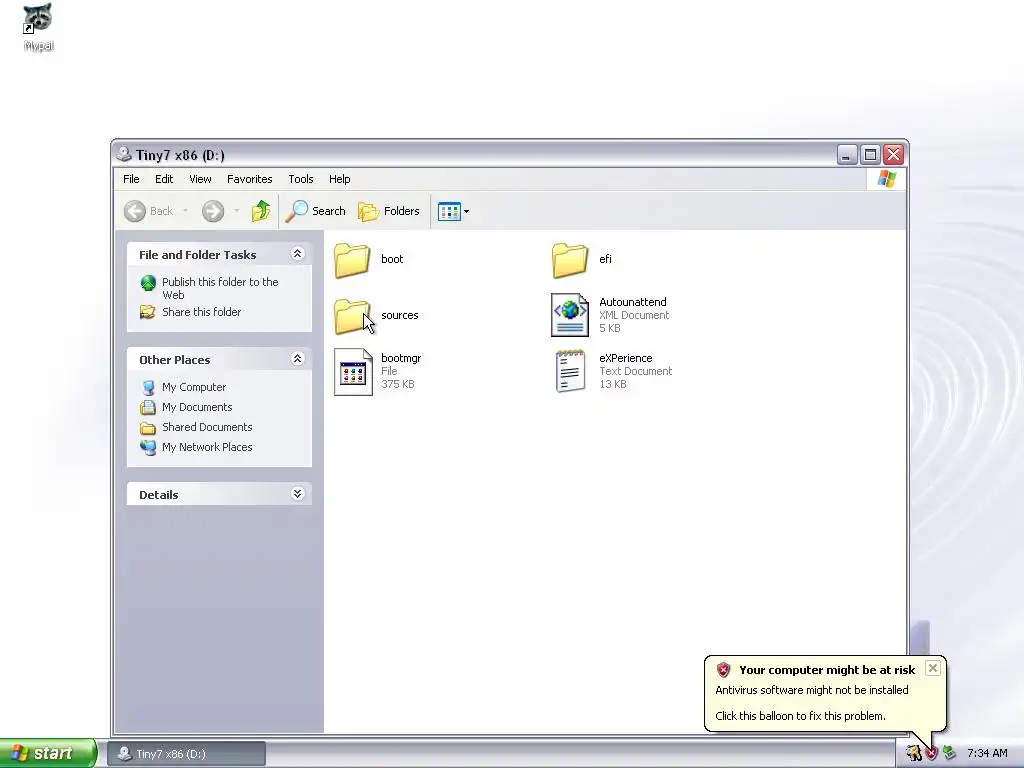Select the Autounattend file name
The image size is (1024, 768).
633,302
